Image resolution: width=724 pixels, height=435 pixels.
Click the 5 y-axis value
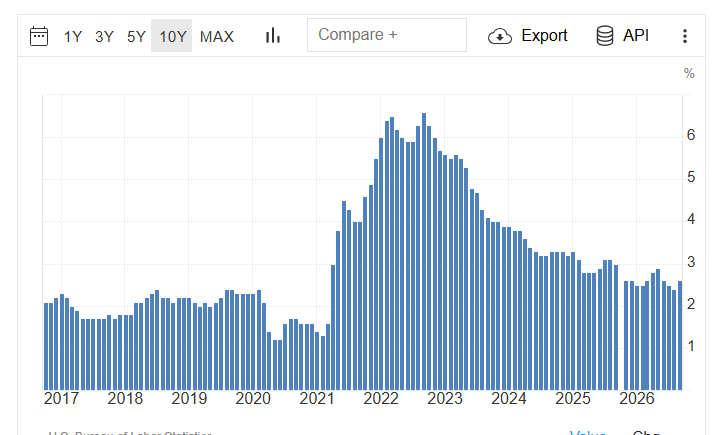click(691, 177)
